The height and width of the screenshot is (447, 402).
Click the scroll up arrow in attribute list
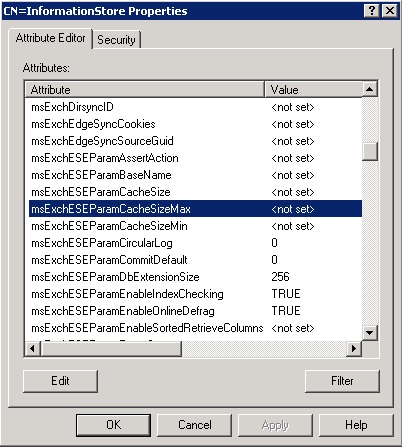[x=370, y=89]
